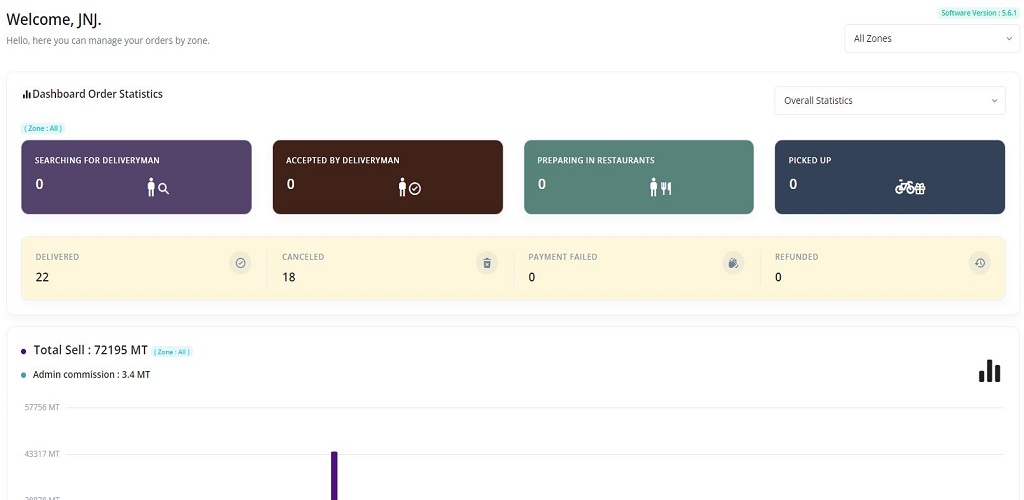The image size is (1024, 500).
Task: Click the bar chart icon beside Total Sell
Action: tap(989, 371)
